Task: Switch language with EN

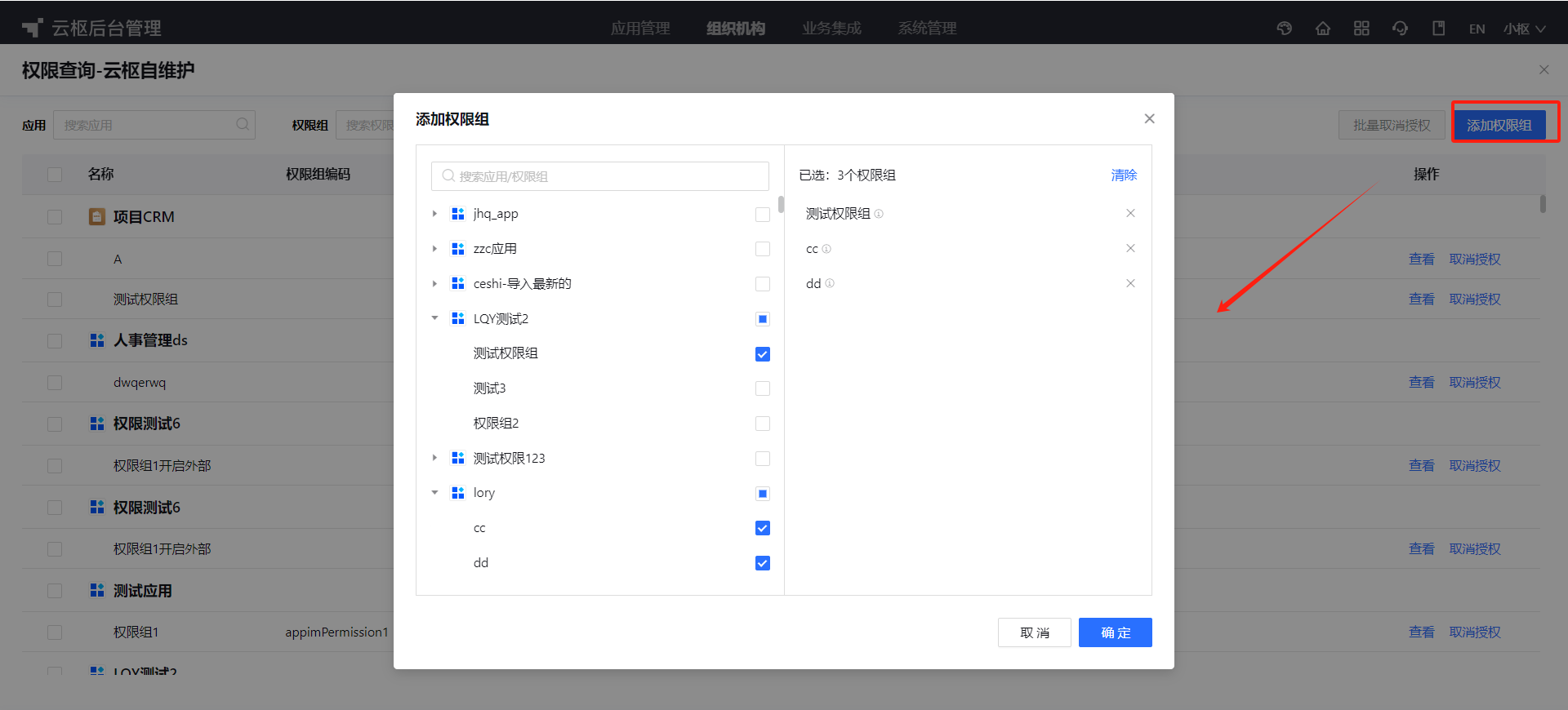Action: point(1477,29)
